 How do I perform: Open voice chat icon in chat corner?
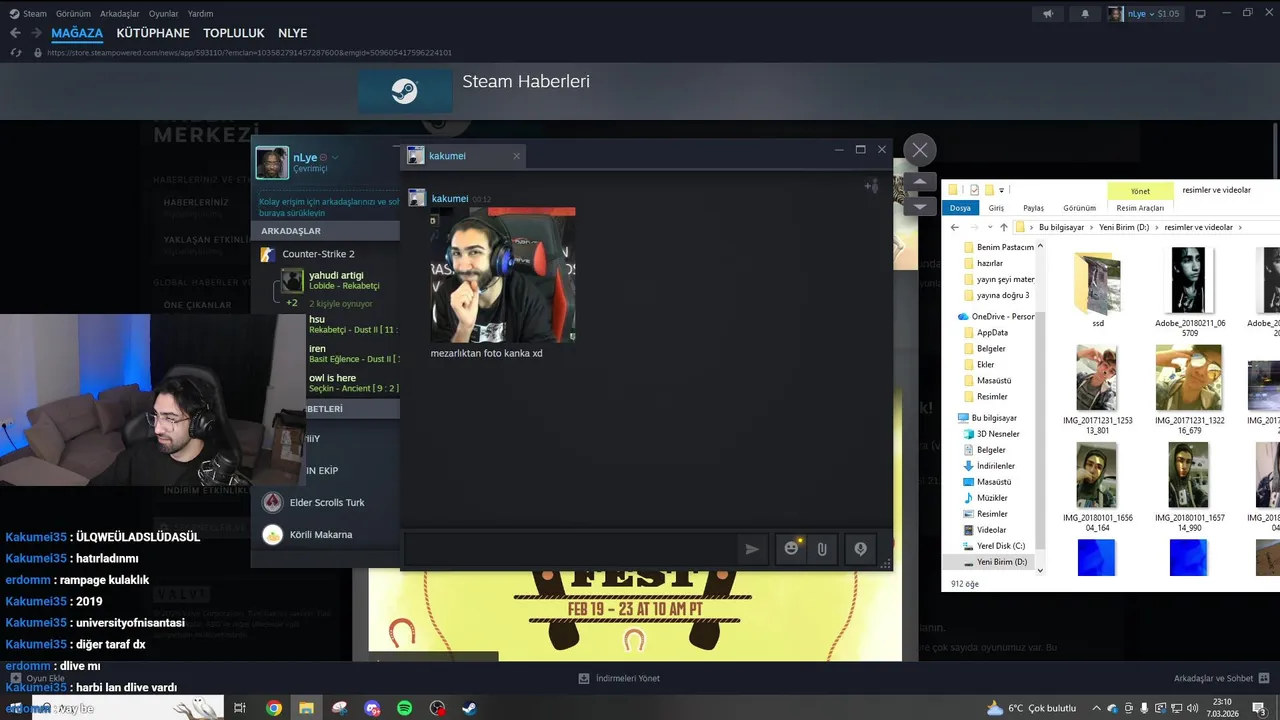pos(871,186)
